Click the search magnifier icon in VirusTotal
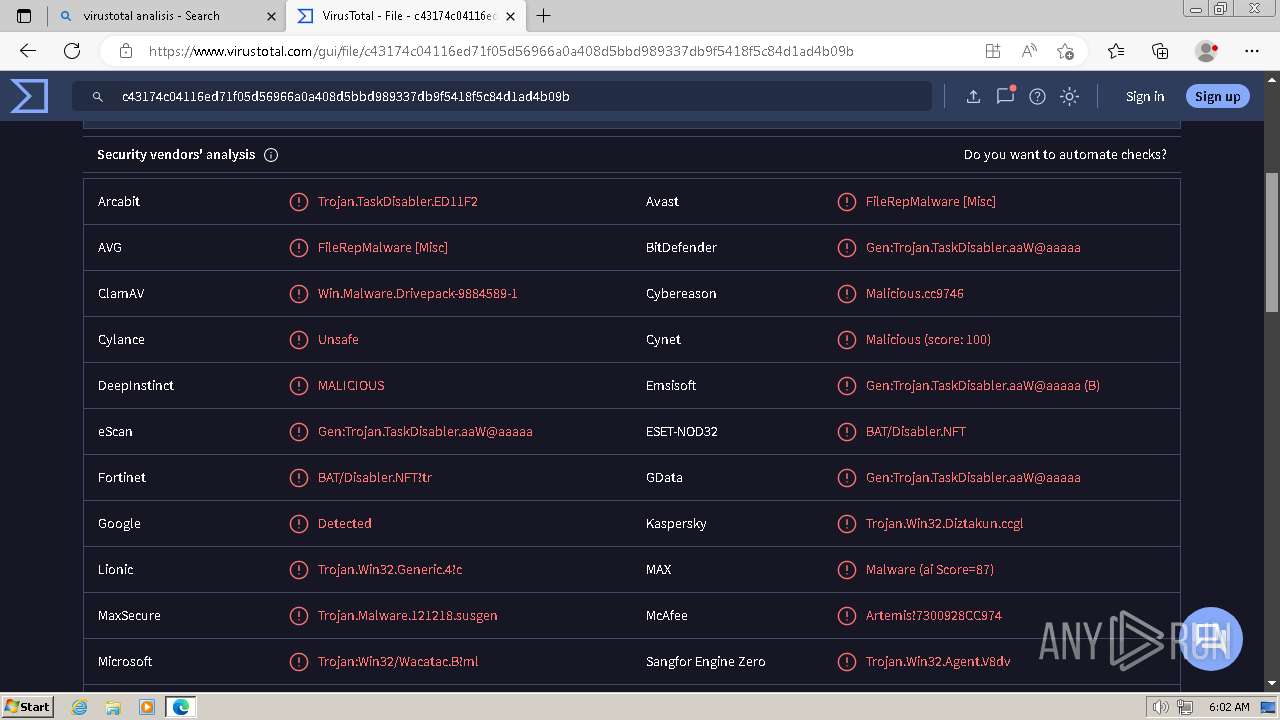 tap(98, 97)
